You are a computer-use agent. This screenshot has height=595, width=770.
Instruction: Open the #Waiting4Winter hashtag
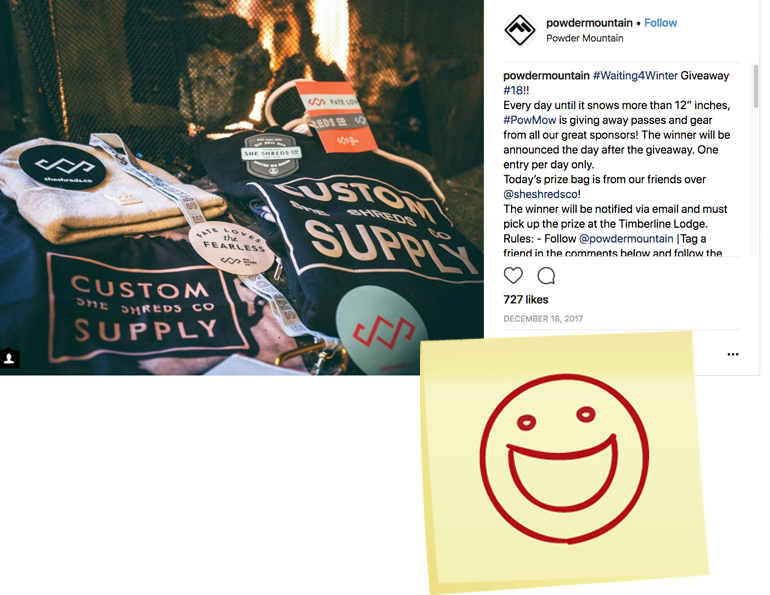click(x=635, y=76)
